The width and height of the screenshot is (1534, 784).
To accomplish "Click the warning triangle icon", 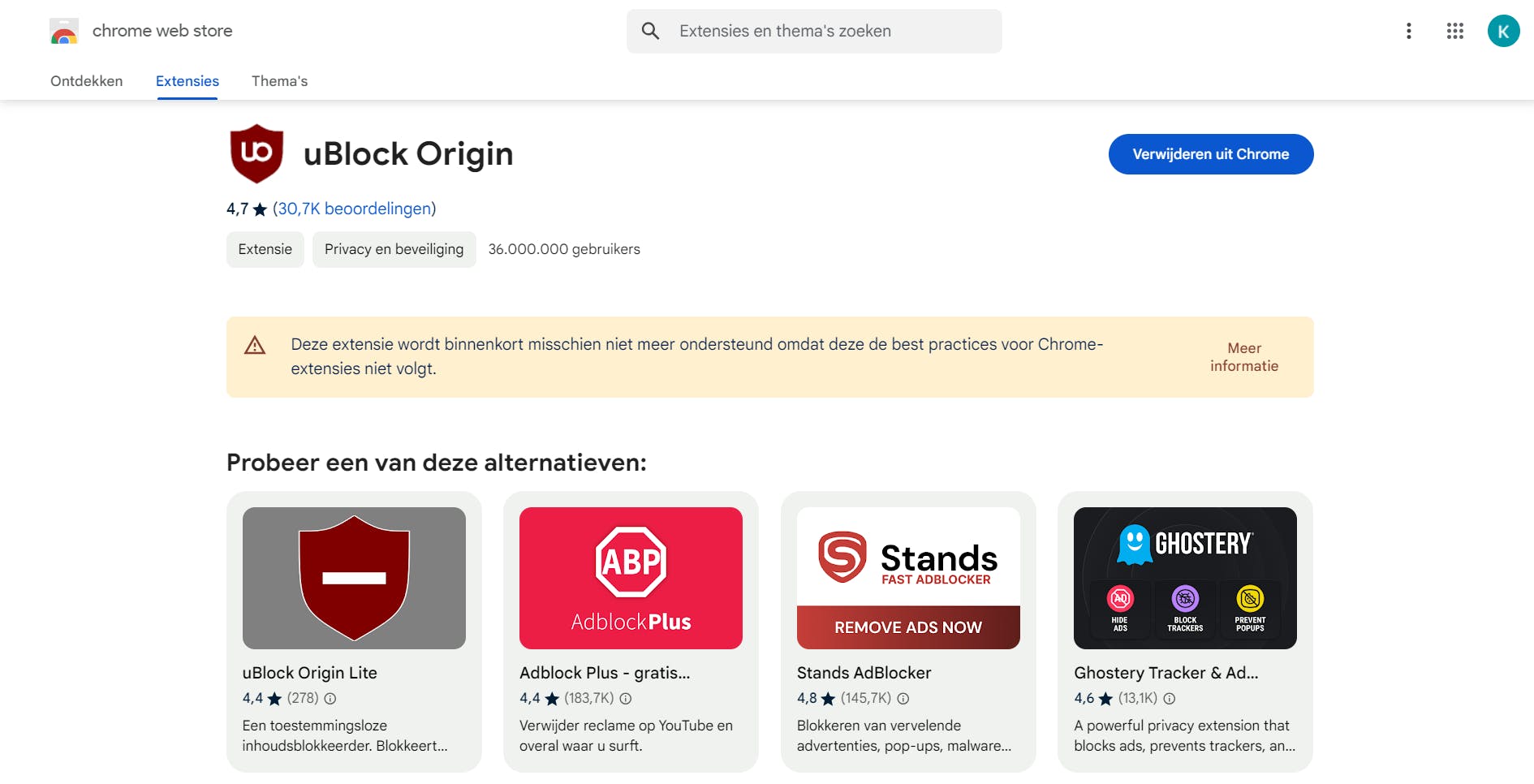I will (254, 346).
